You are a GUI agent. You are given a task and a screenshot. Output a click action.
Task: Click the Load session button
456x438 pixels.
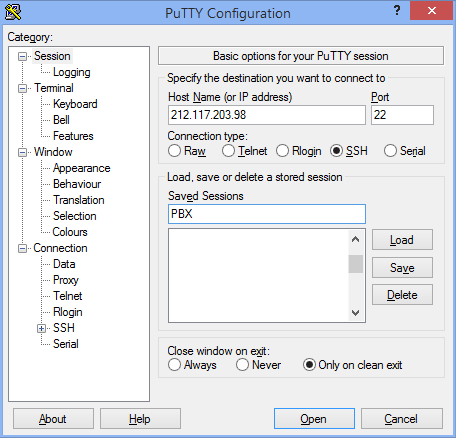coord(402,240)
